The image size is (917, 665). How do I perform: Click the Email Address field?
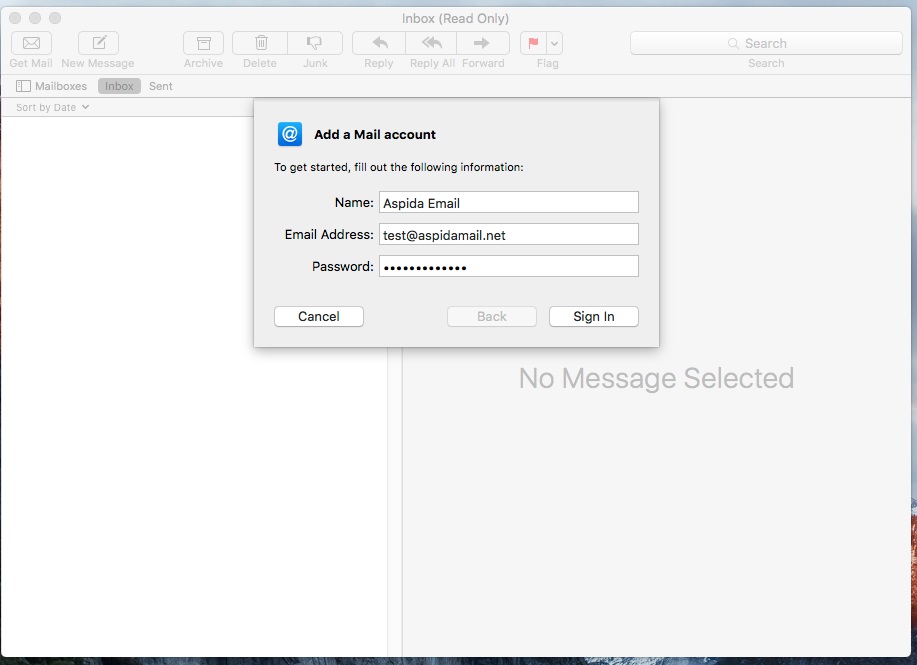click(508, 234)
